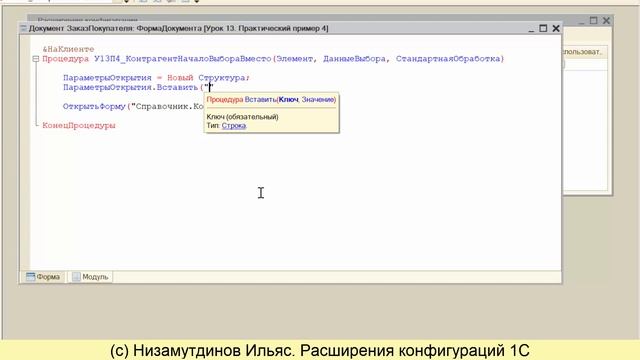
Task: Click the ДанныеВыбора parameter in the signature
Action: (354, 59)
